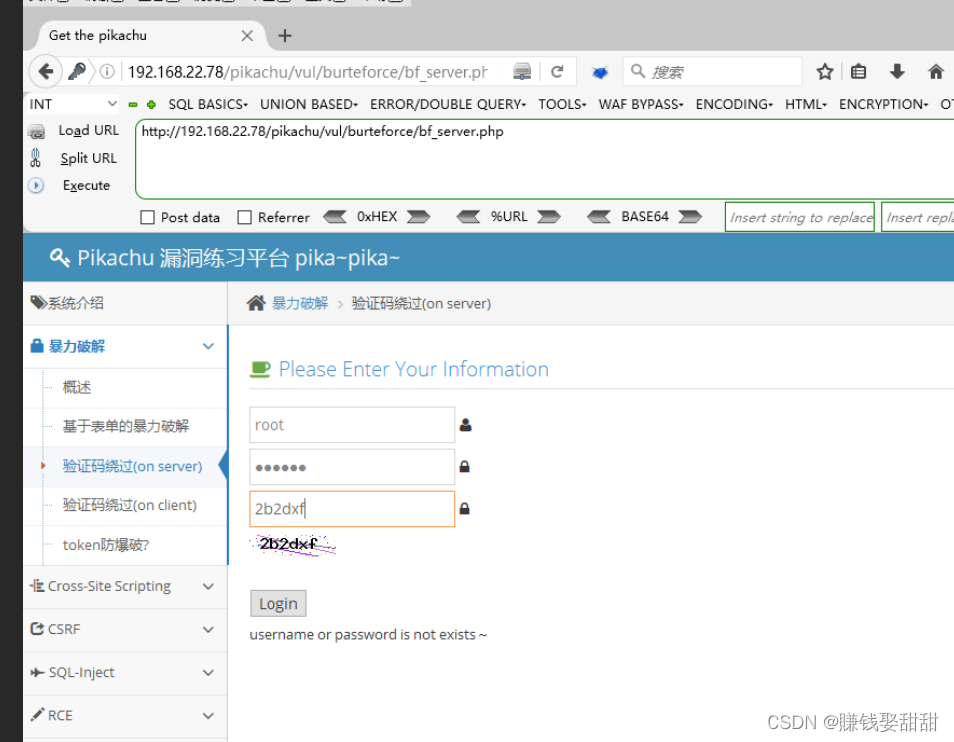Open the INT dropdown
Image resolution: width=954 pixels, height=742 pixels.
(x=72, y=104)
